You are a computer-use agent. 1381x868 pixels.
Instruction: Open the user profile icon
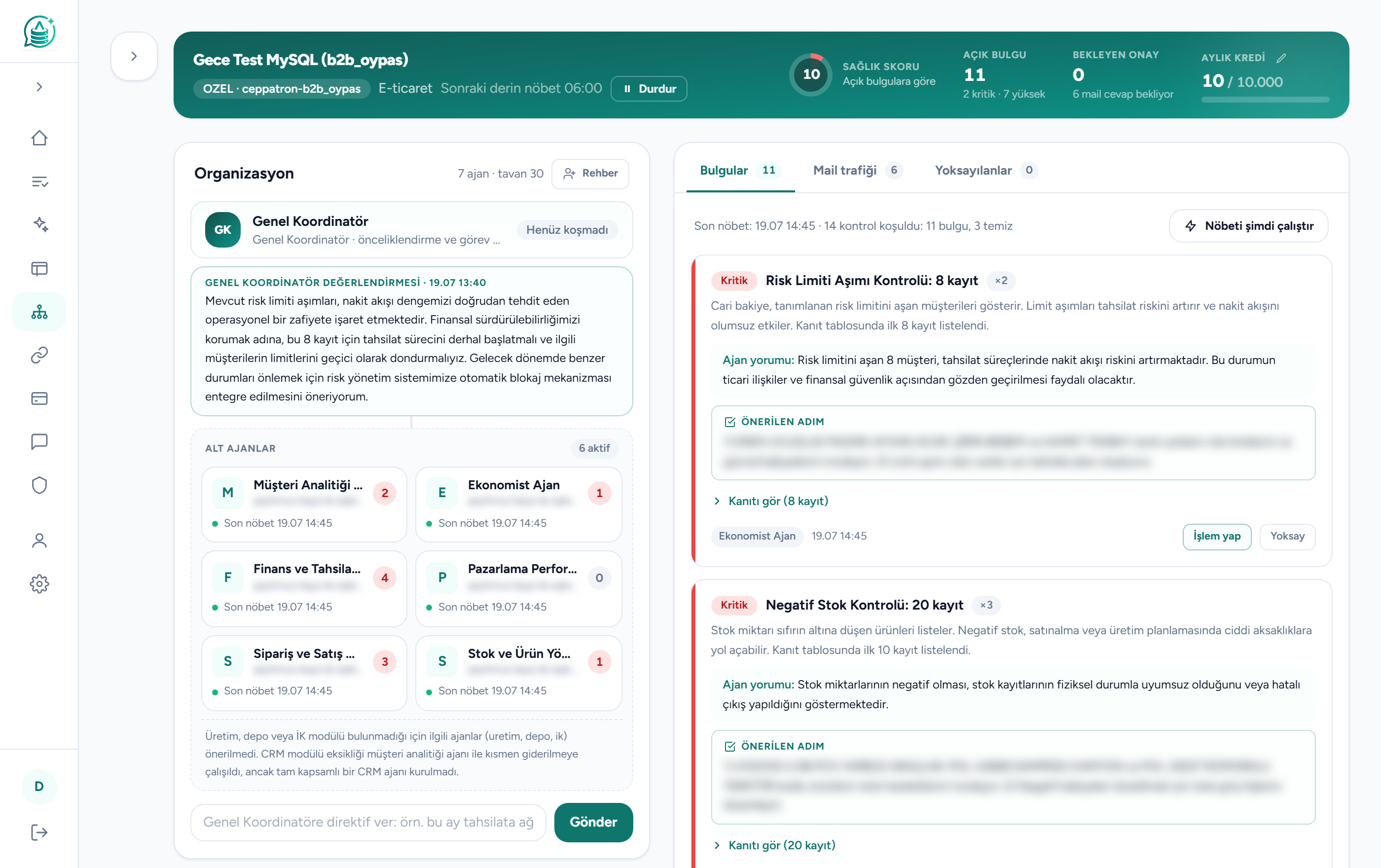(x=39, y=541)
